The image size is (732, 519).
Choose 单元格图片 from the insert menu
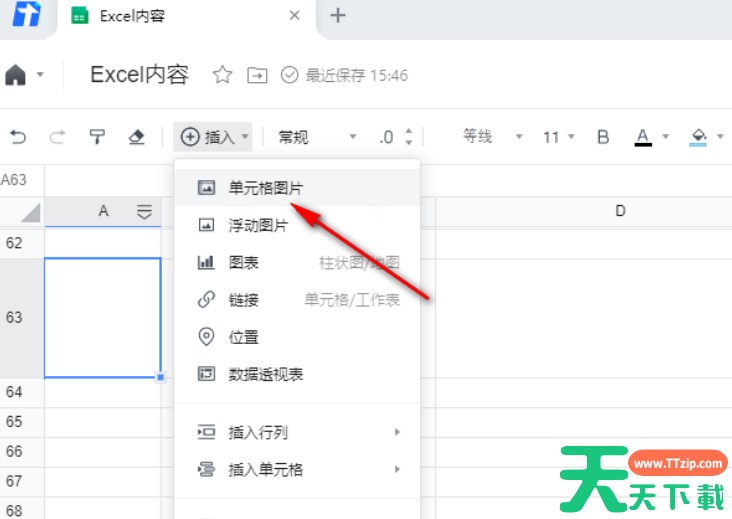pyautogui.click(x=266, y=187)
